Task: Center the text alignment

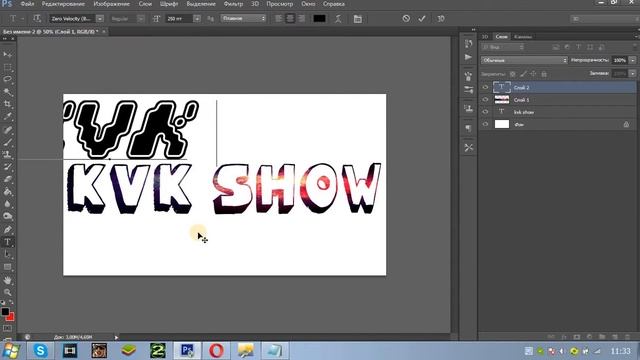Action: [x=290, y=18]
